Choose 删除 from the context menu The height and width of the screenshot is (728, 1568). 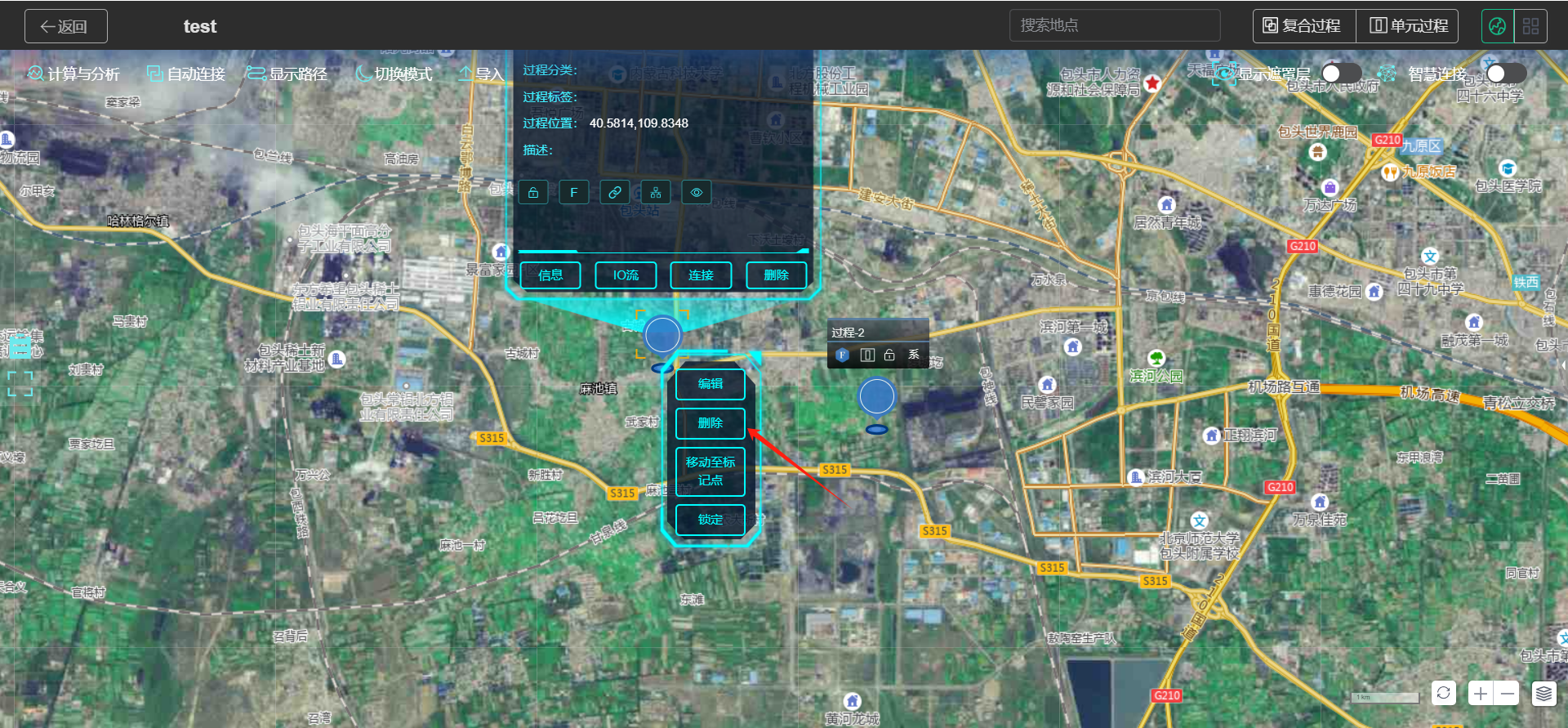pos(710,423)
